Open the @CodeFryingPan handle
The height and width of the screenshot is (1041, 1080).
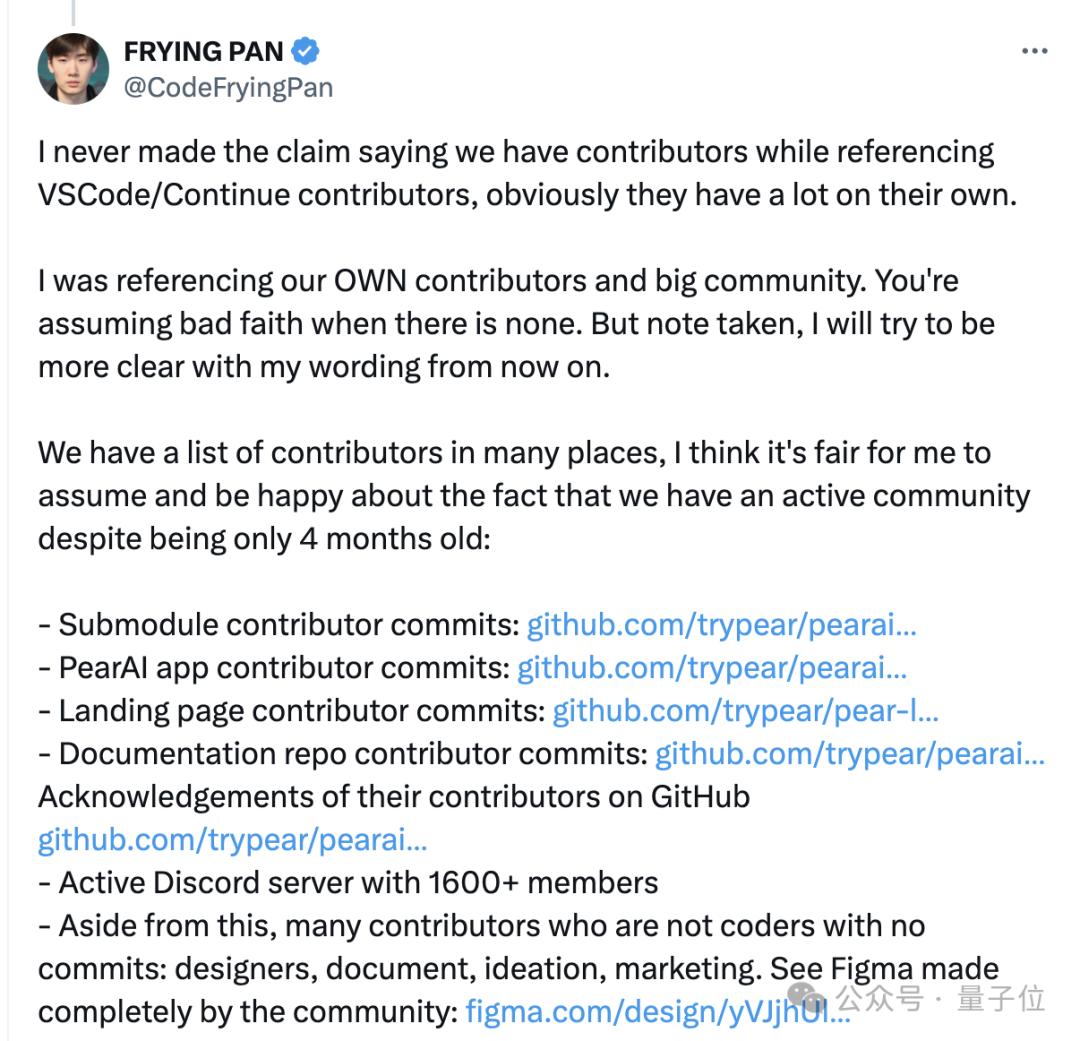[228, 87]
